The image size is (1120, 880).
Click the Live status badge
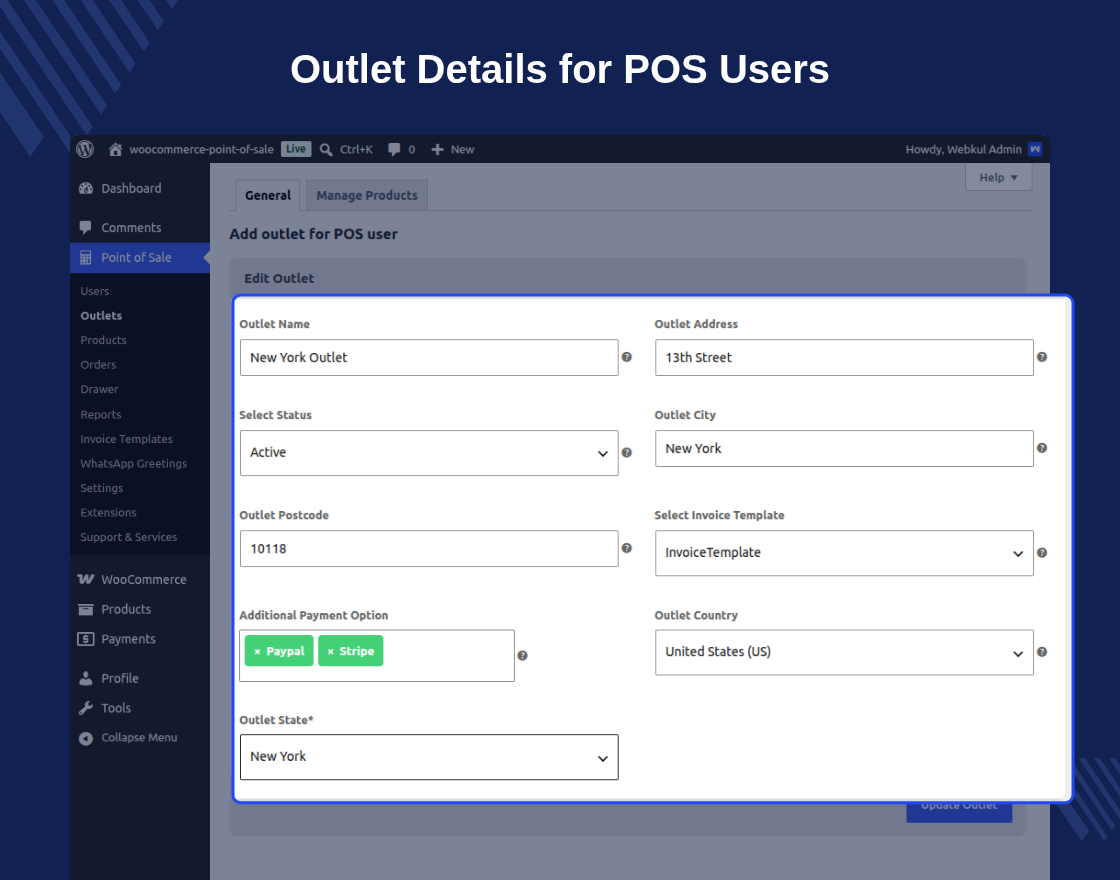(x=296, y=149)
